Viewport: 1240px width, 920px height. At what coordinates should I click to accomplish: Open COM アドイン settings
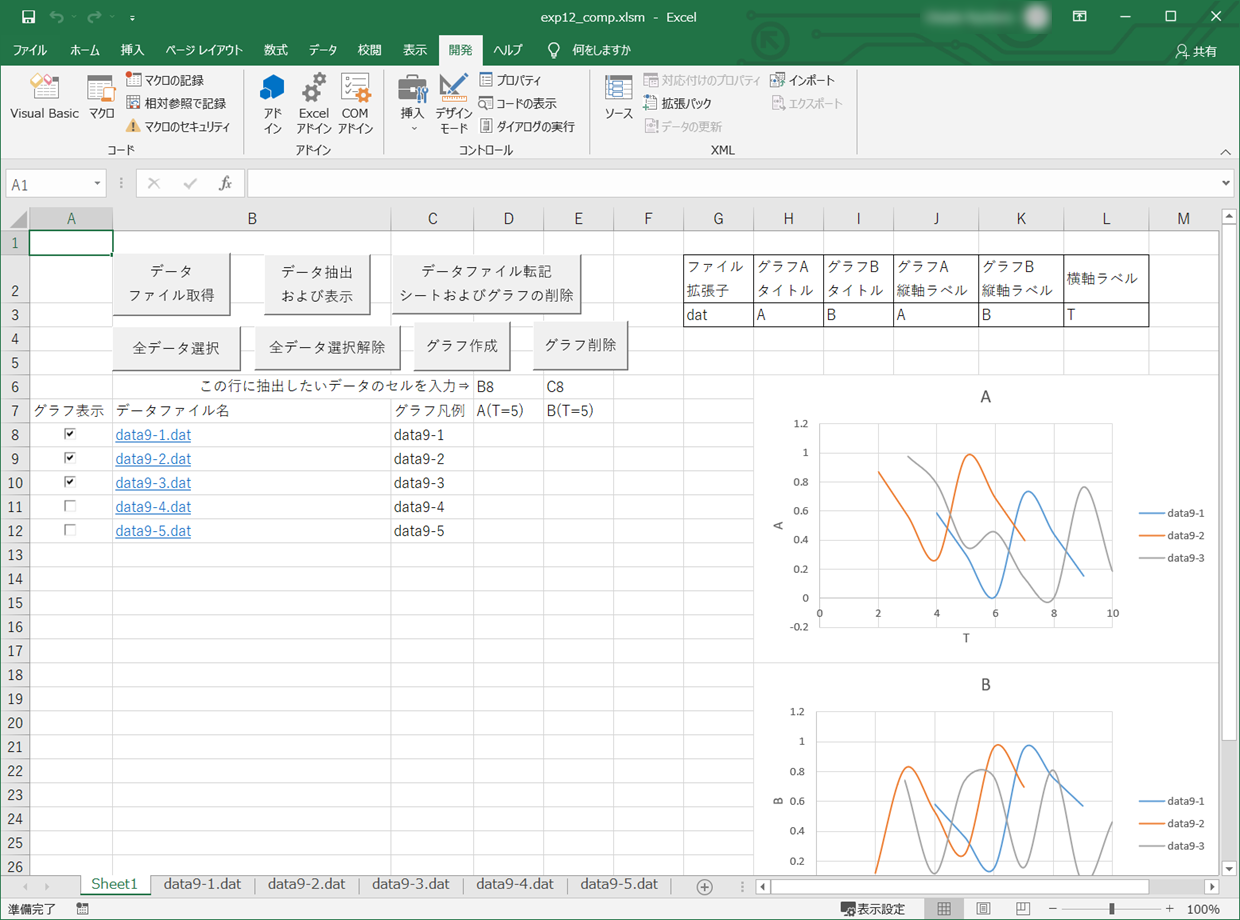pyautogui.click(x=355, y=102)
